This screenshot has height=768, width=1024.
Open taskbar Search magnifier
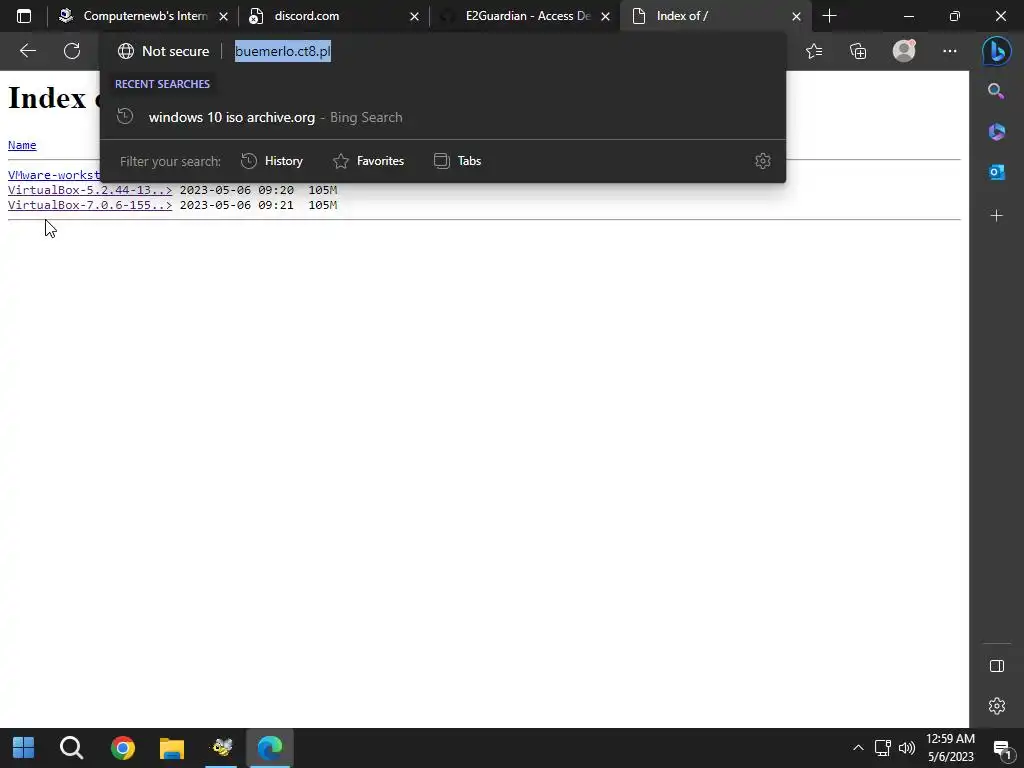71,748
